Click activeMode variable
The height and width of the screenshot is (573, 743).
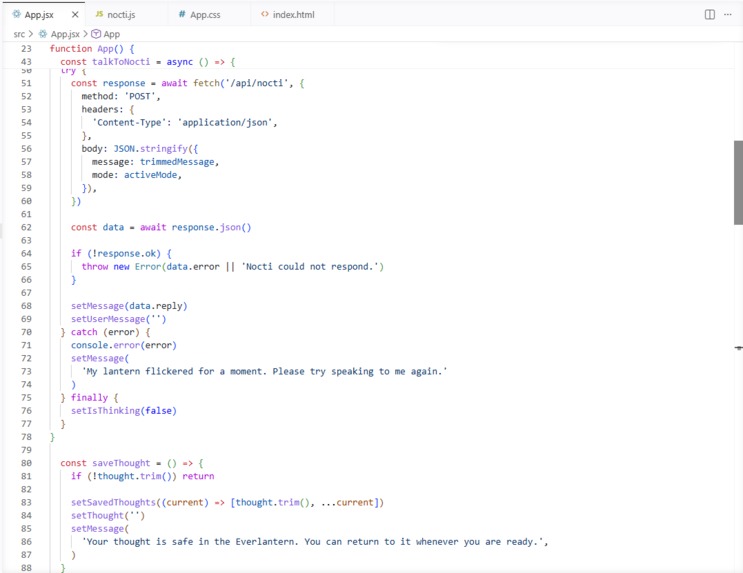pyautogui.click(x=151, y=175)
